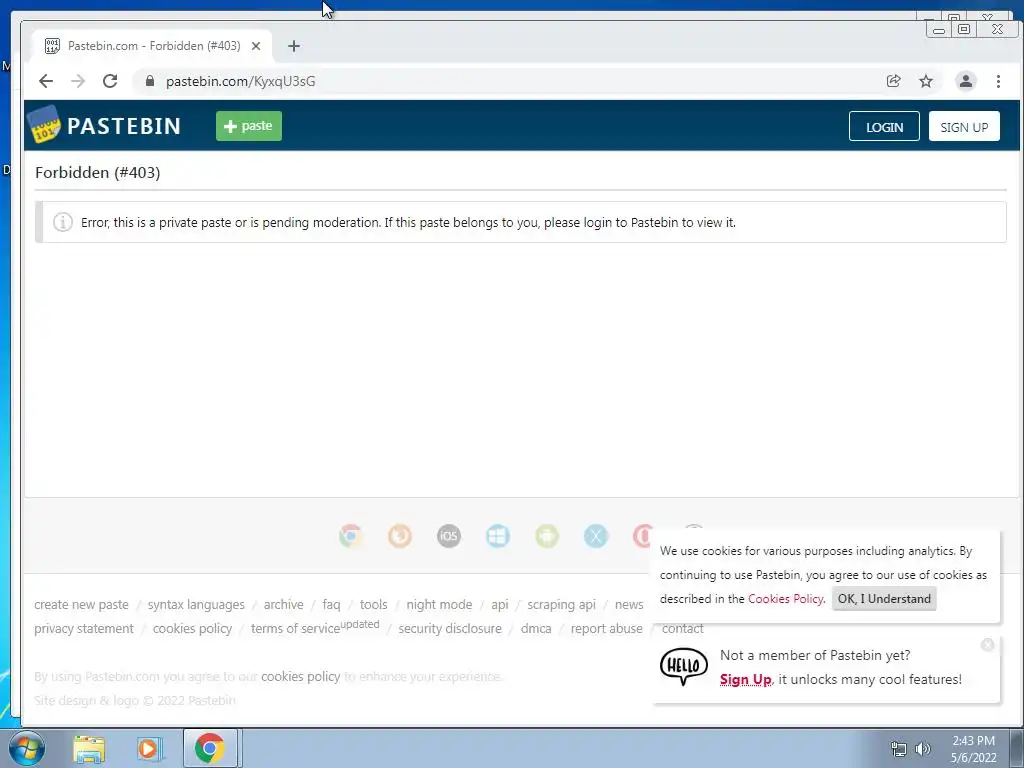This screenshot has width=1024, height=768.
Task: Click the Pastebin logo
Action: click(106, 125)
